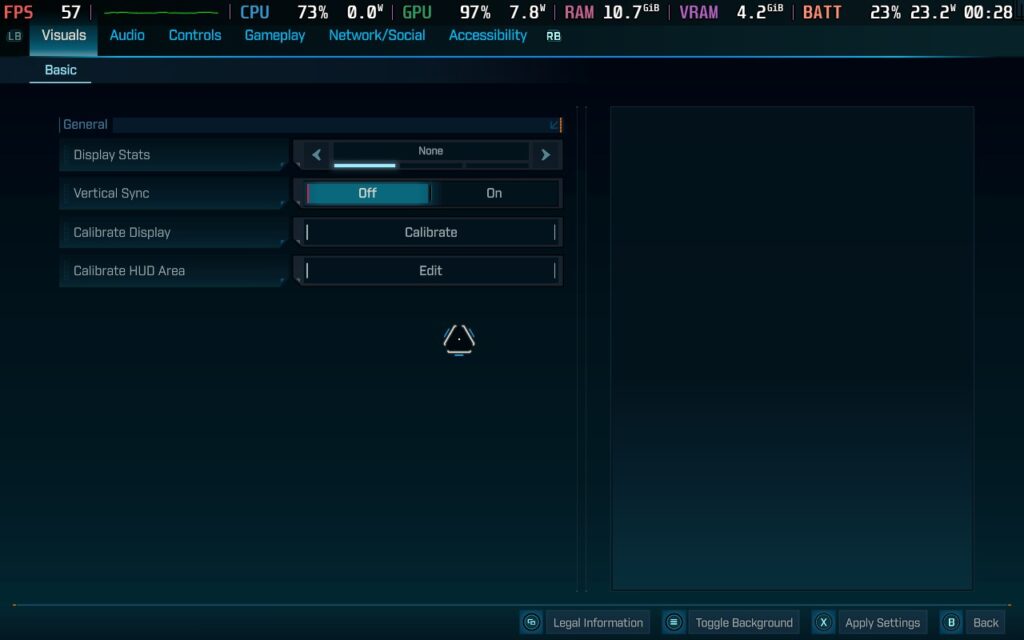Select previous Display Stats option
Image resolution: width=1024 pixels, height=640 pixels.
click(316, 155)
